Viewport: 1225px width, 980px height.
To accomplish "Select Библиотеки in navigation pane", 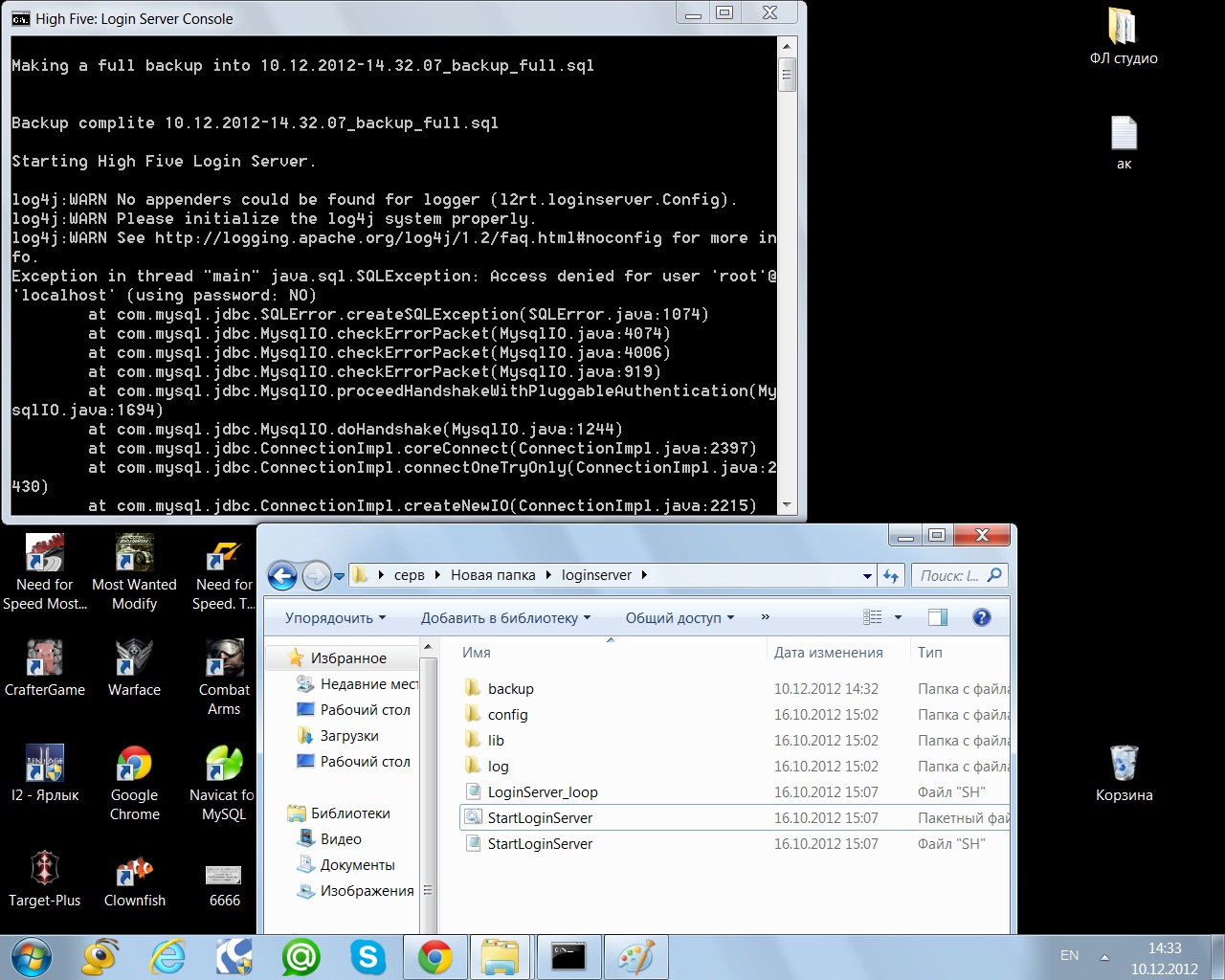I will [350, 813].
